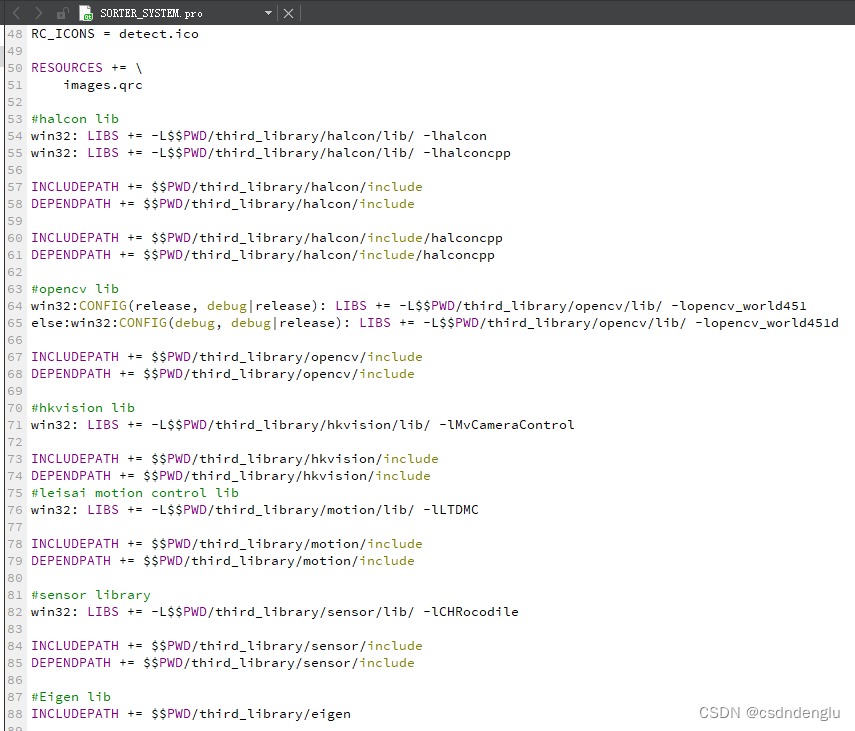Click '-lLTDMC' on line 76

tap(451, 510)
